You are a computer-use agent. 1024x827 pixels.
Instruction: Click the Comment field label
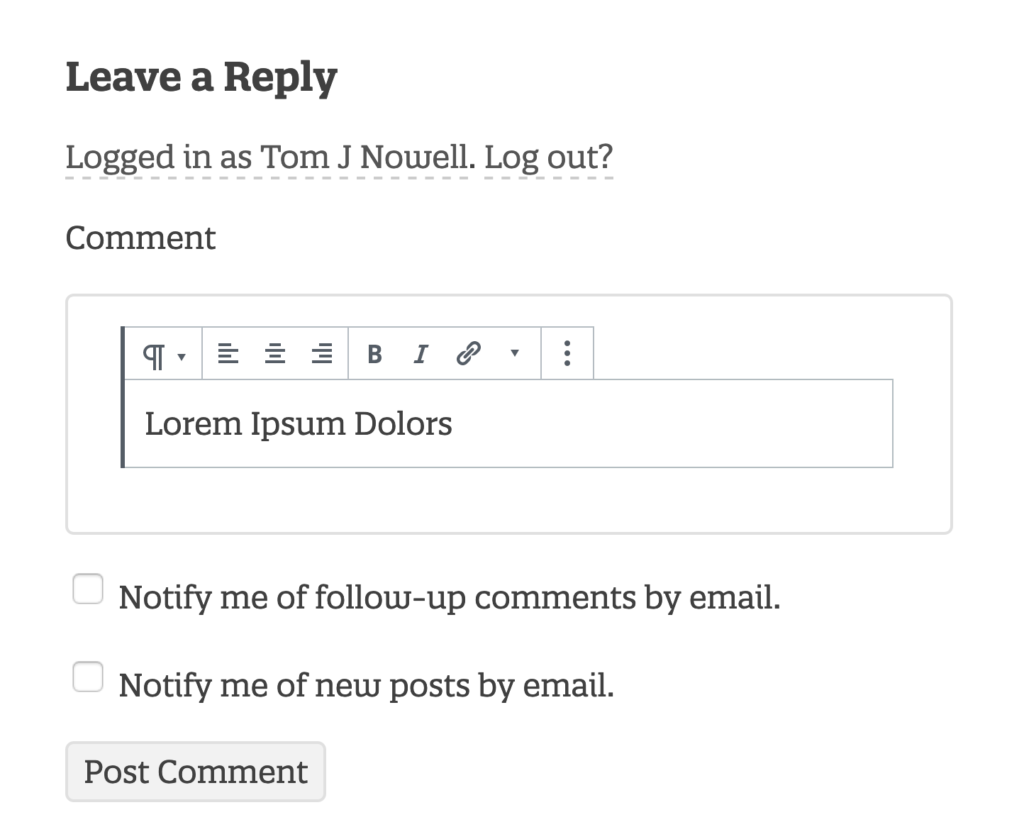point(140,238)
